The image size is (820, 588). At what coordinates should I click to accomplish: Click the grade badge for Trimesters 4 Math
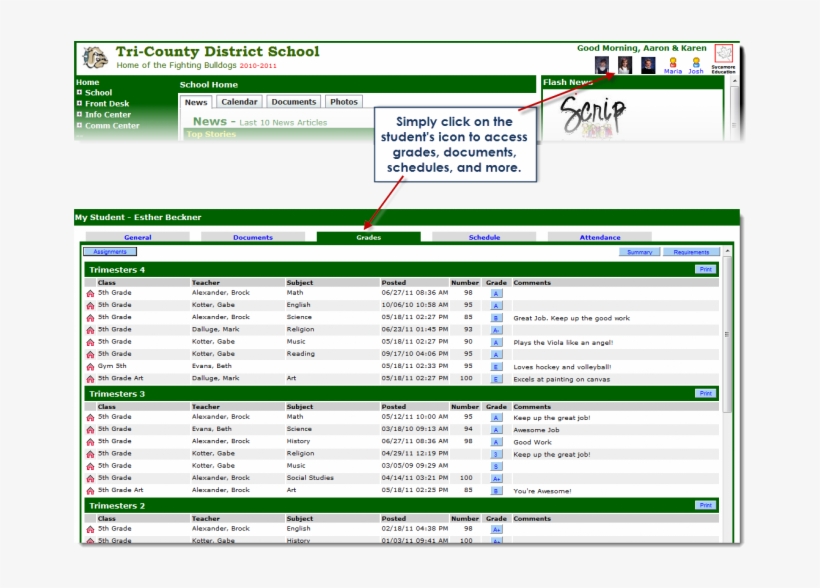pyautogui.click(x=496, y=293)
